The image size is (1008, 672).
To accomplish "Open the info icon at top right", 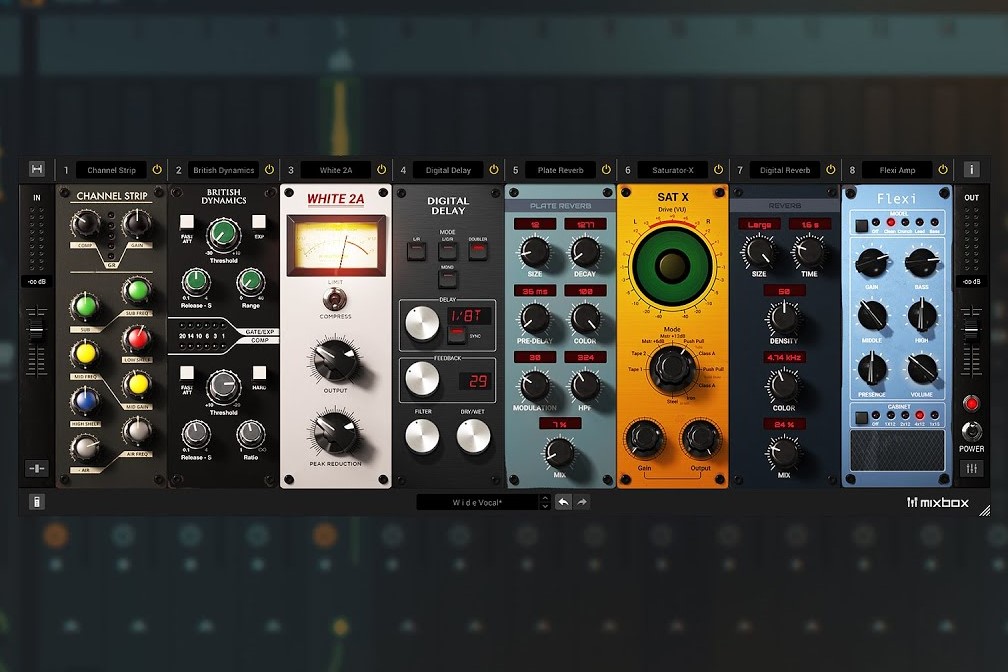I will pyautogui.click(x=971, y=169).
